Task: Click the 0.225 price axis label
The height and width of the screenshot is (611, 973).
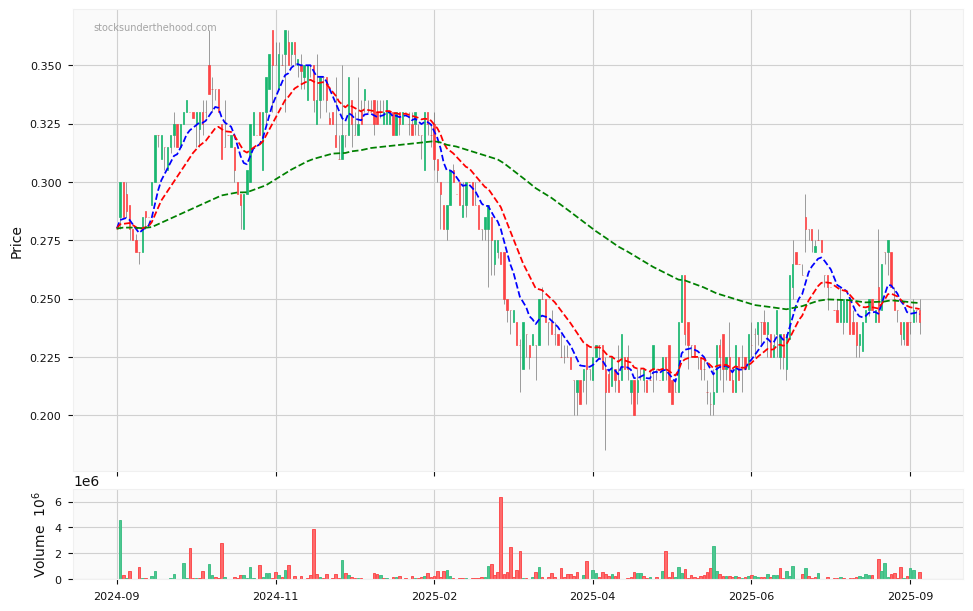Action: tap(43, 358)
